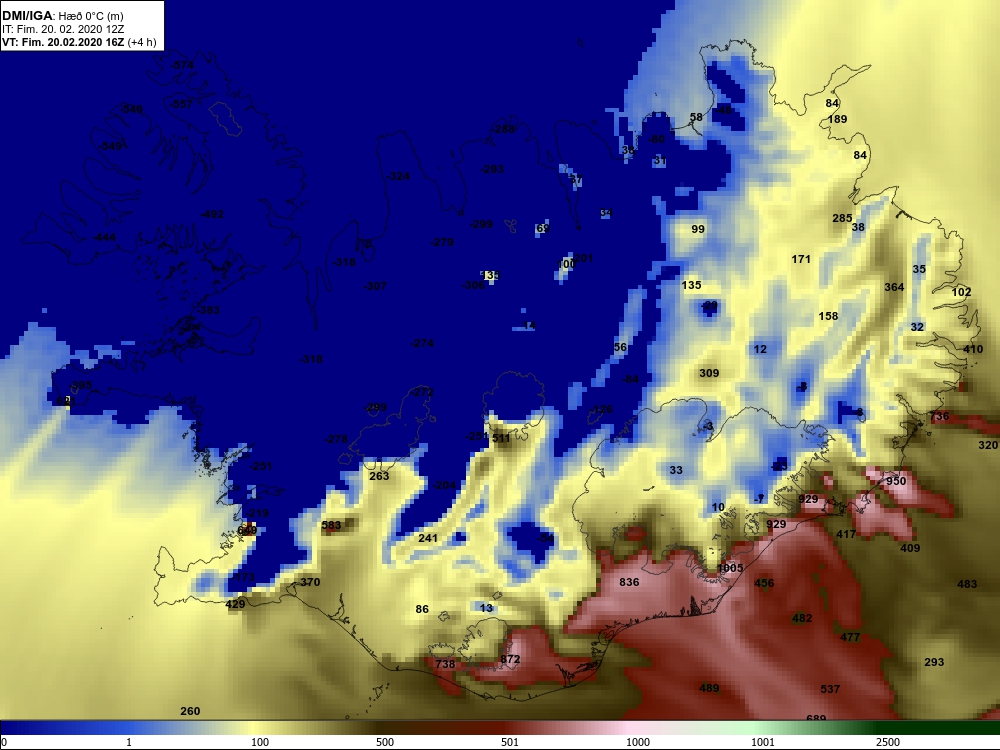Image resolution: width=1000 pixels, height=750 pixels.
Task: Click the map value 738
Action: (445, 664)
